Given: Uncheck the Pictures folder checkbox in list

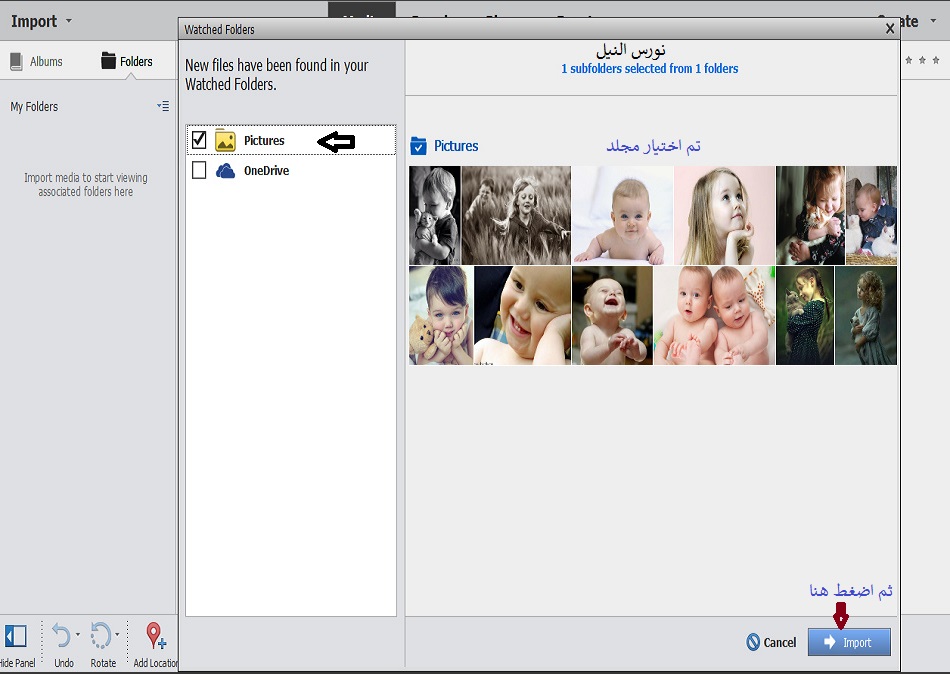Looking at the screenshot, I should tap(199, 141).
